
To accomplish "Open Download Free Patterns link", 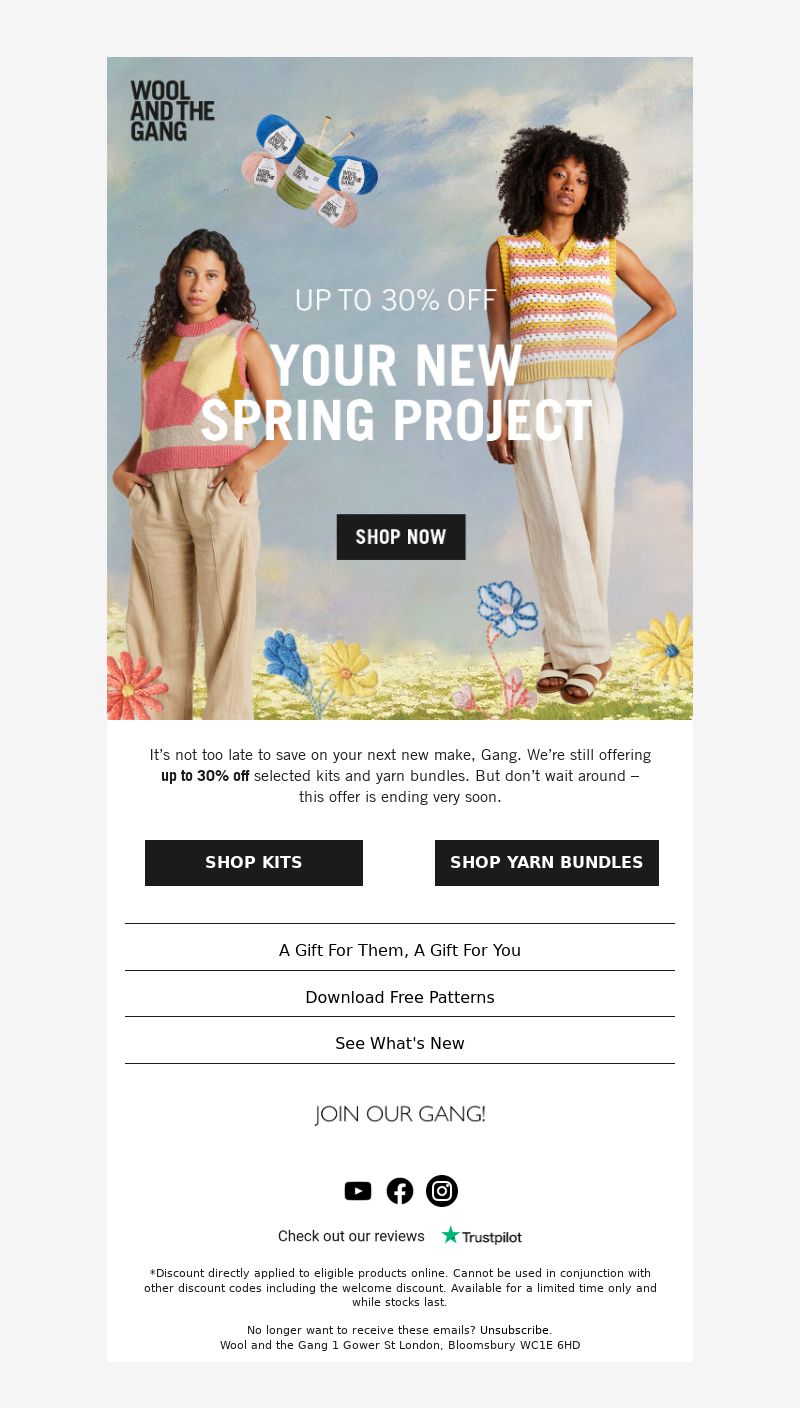I will [x=400, y=997].
